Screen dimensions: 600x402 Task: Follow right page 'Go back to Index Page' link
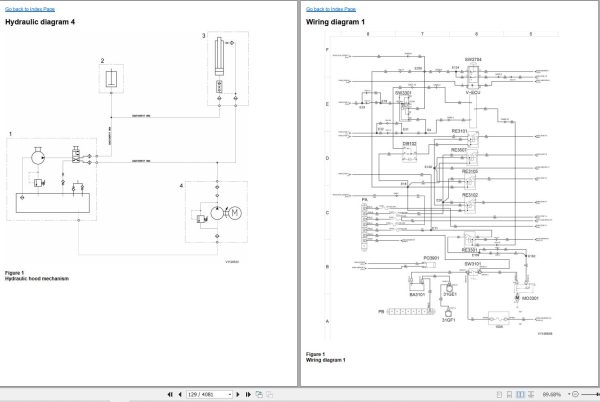point(331,9)
